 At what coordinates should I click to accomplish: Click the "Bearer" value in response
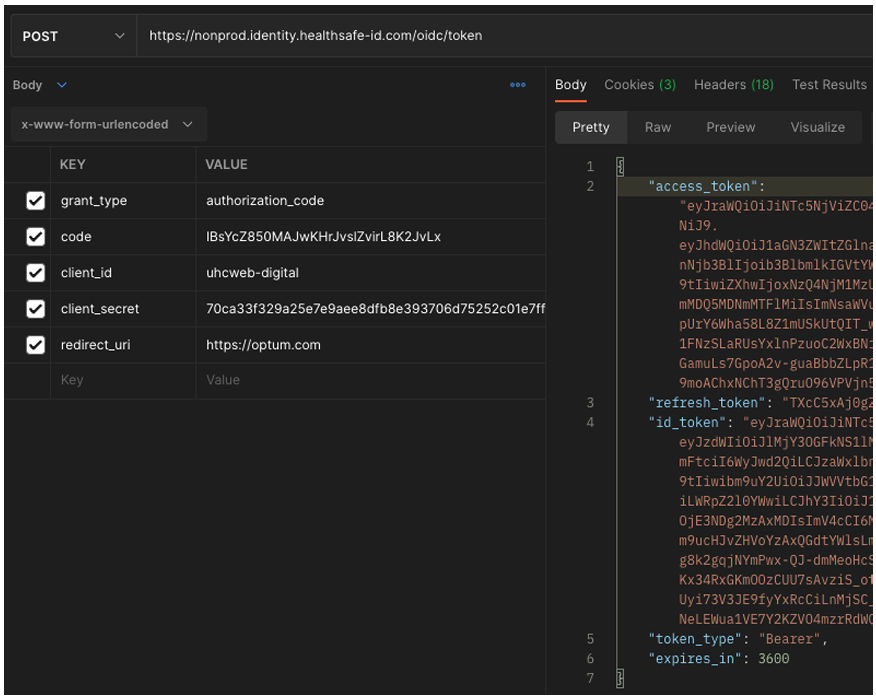click(x=789, y=639)
